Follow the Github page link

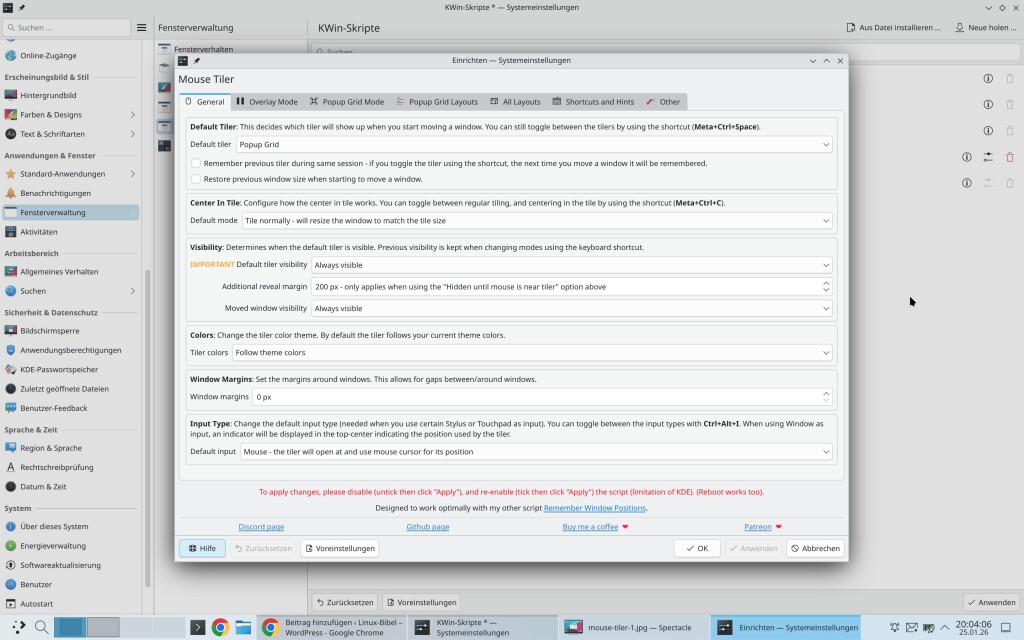pos(427,526)
